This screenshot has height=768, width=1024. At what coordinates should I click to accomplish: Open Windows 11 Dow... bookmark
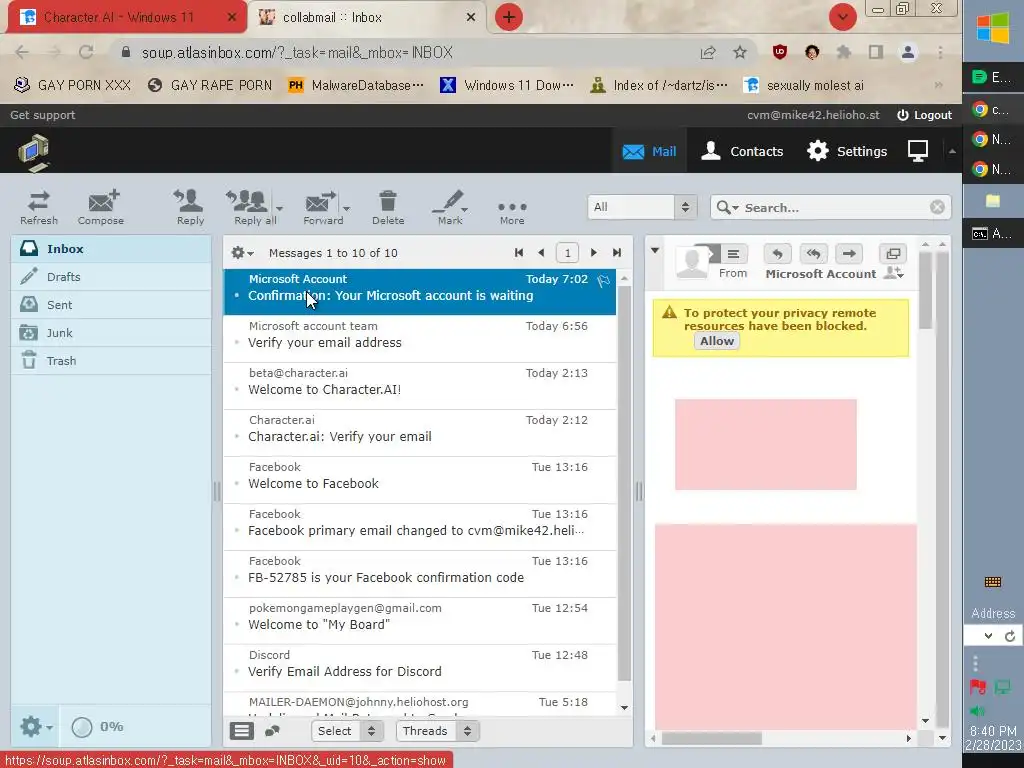pos(507,85)
